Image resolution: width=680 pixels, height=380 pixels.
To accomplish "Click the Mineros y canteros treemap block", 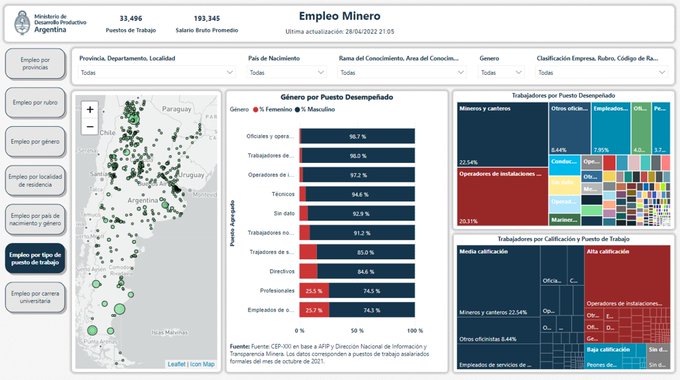I will [502, 135].
